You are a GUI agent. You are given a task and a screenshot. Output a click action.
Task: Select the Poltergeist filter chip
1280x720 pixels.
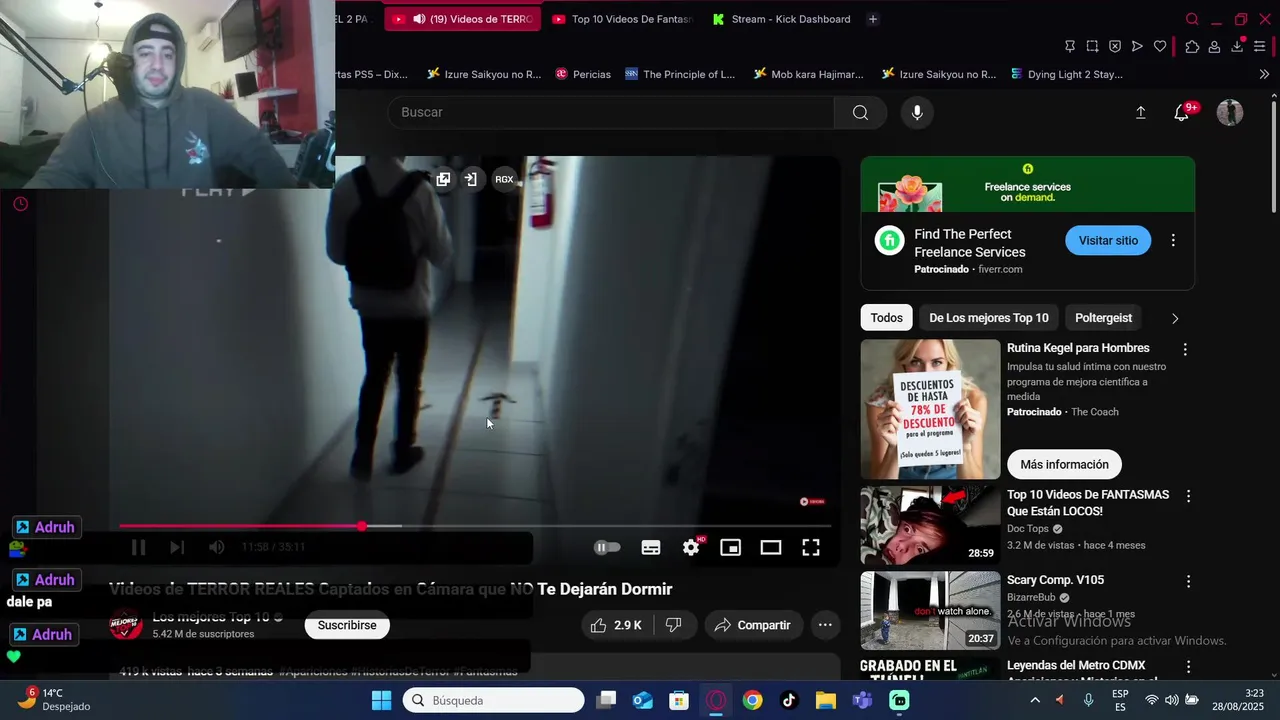[x=1103, y=318]
